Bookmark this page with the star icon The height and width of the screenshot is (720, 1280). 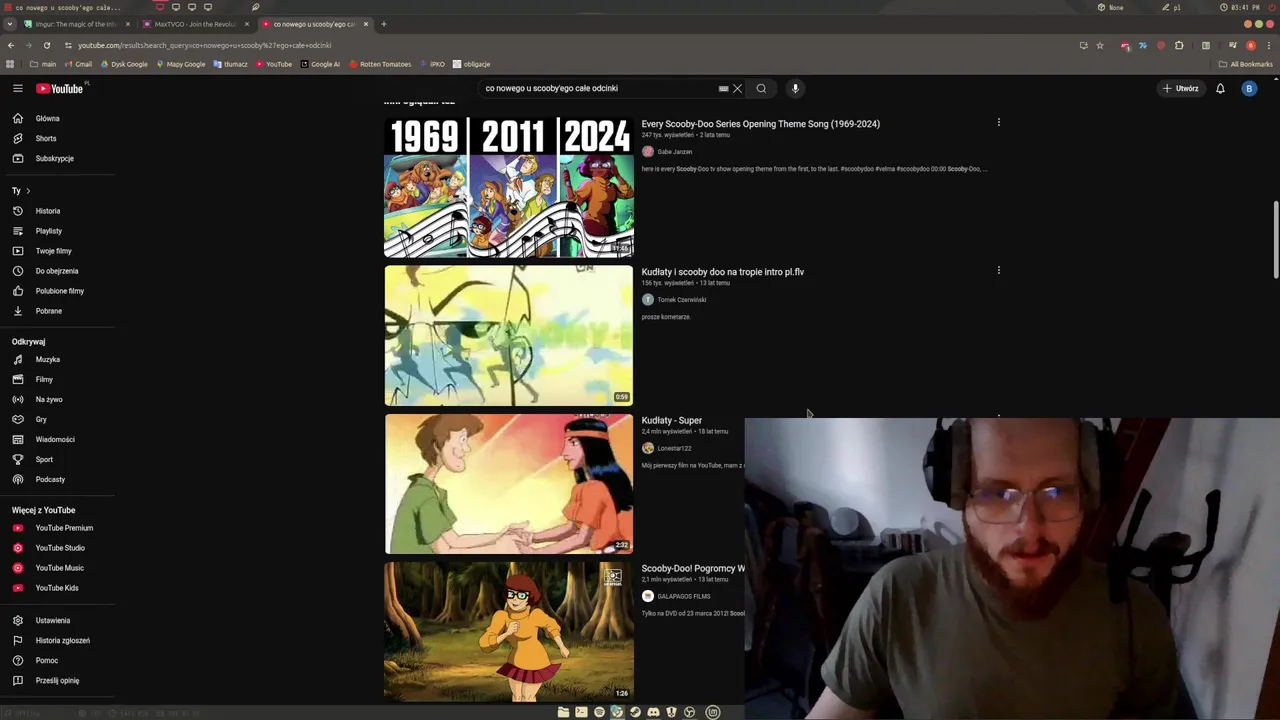(1100, 45)
